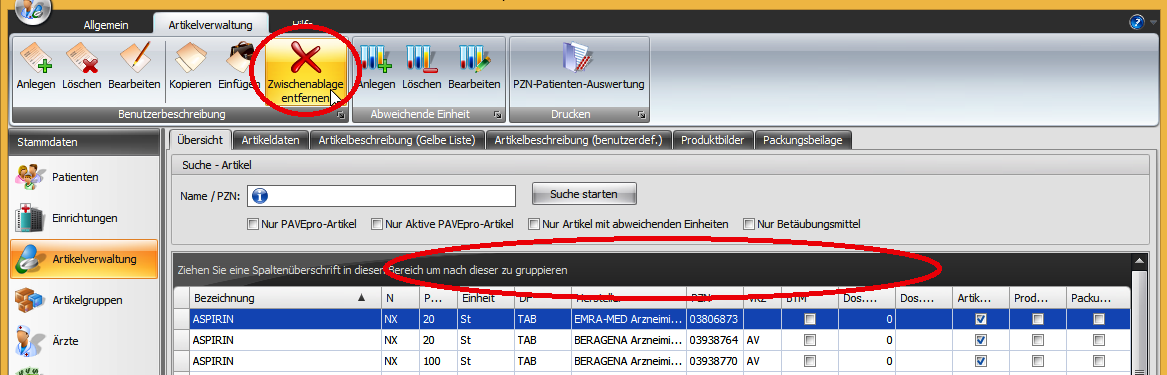
Task: Click EMRA-MED Arzneimi... manufacturer cell
Action: click(x=628, y=319)
